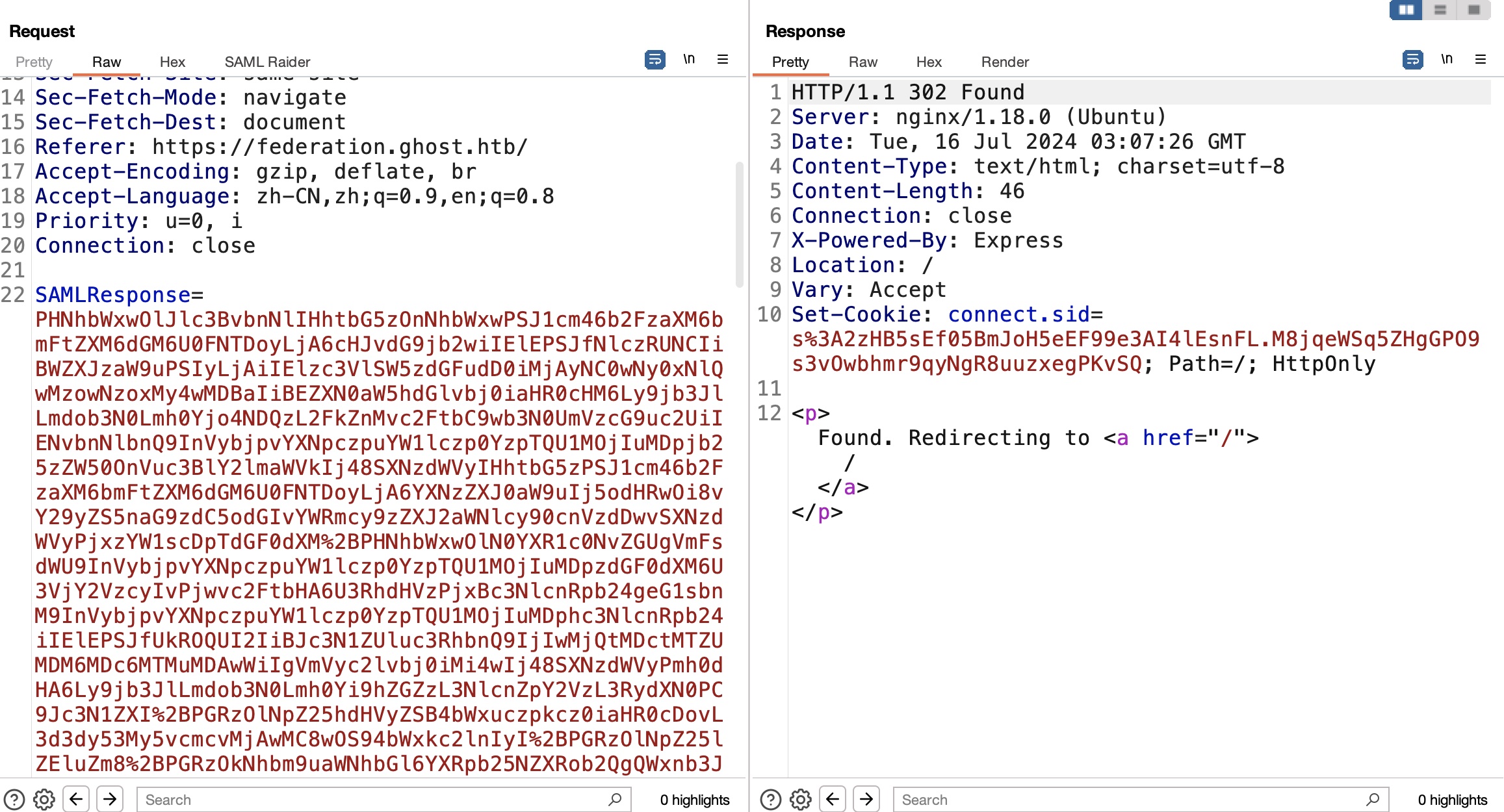Switch to SAML Raider request tab
The width and height of the screenshot is (1504, 812).
267,62
